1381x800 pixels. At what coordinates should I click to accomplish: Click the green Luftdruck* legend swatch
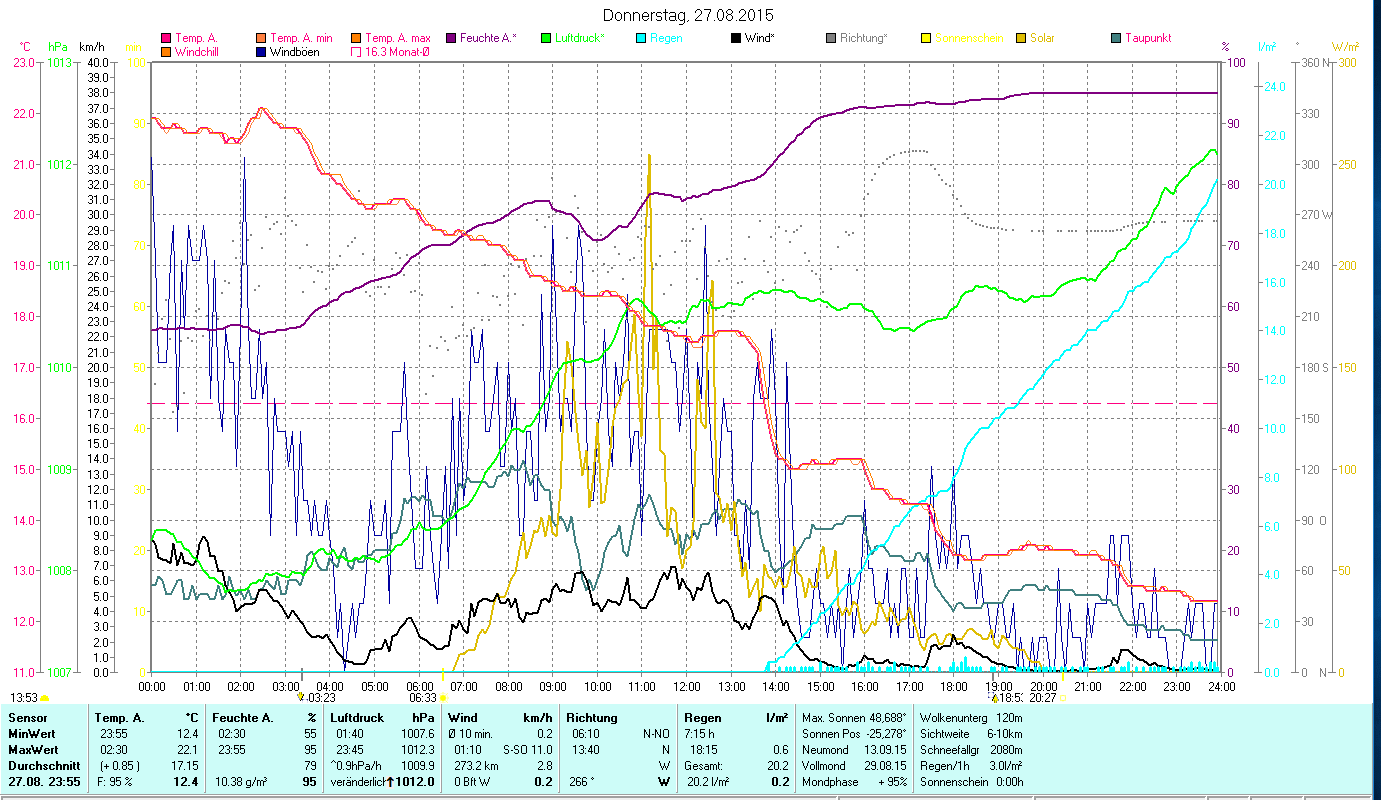[547, 38]
